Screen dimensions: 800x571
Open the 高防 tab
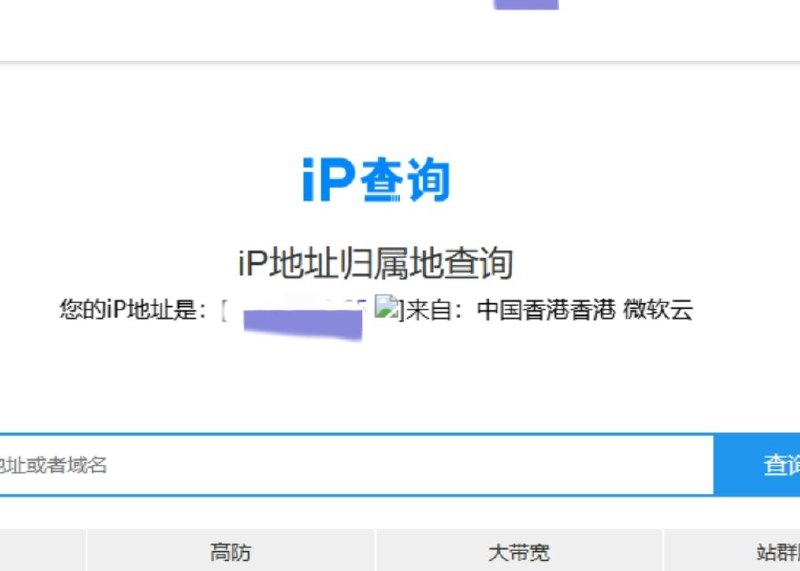coord(230,551)
